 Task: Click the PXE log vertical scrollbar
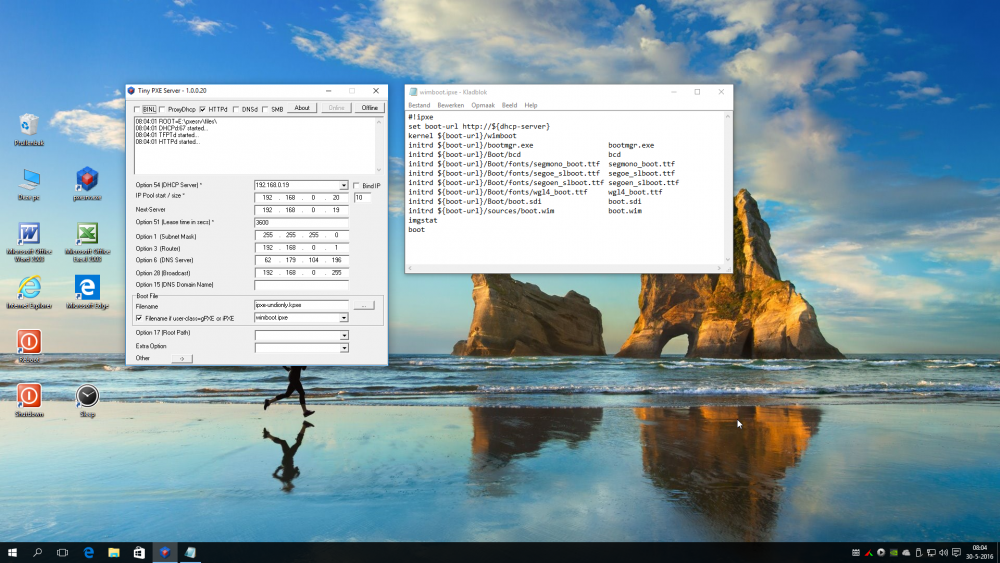[x=379, y=145]
